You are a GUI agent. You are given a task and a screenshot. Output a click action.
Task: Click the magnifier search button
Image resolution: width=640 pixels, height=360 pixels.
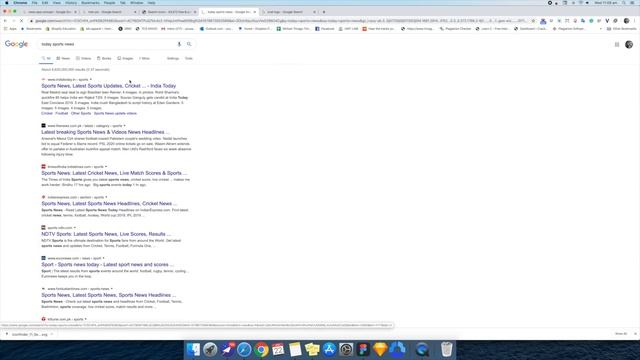click(x=189, y=44)
